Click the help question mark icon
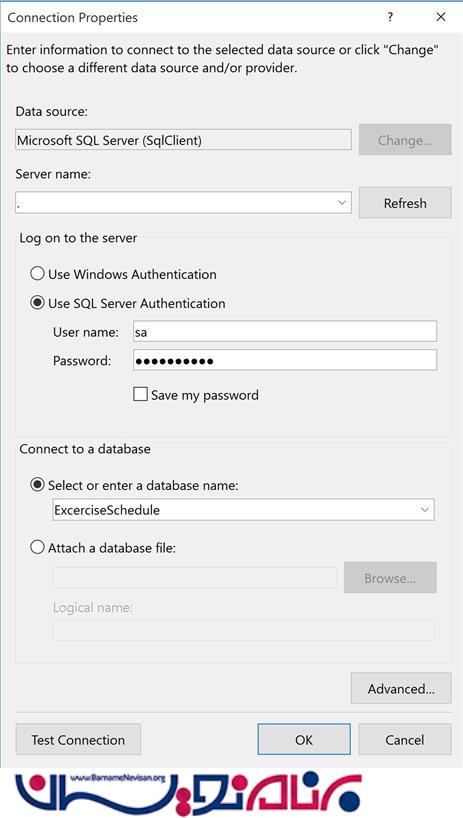This screenshot has width=463, height=818. coord(390,17)
